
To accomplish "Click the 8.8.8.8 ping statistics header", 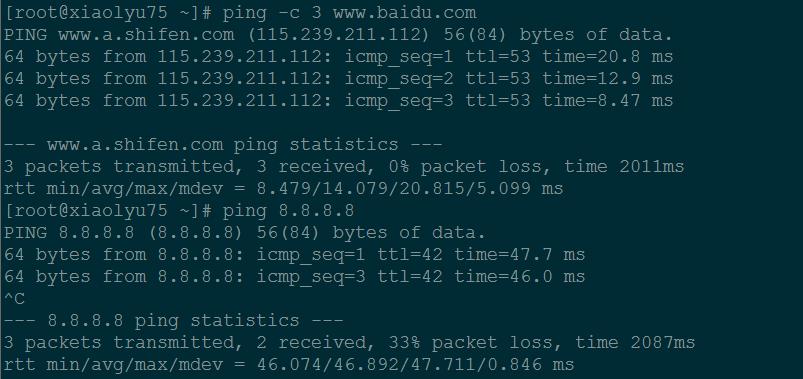I will (x=174, y=321).
